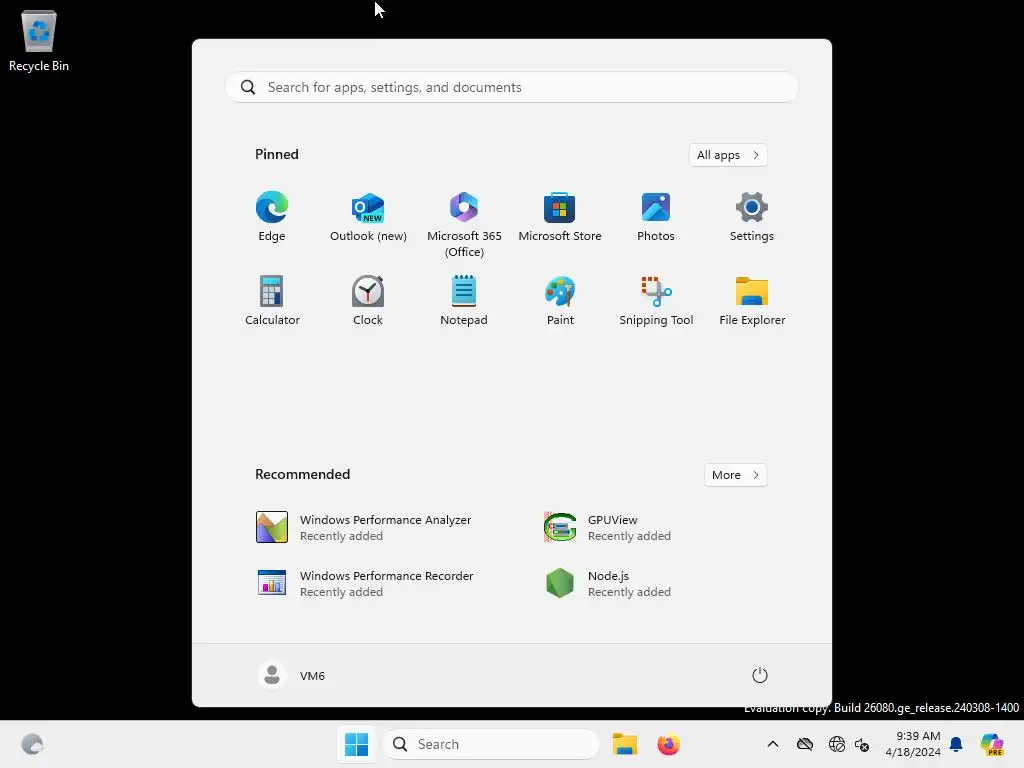1024x768 pixels.
Task: Click the taskbar Search box
Action: [x=491, y=744]
